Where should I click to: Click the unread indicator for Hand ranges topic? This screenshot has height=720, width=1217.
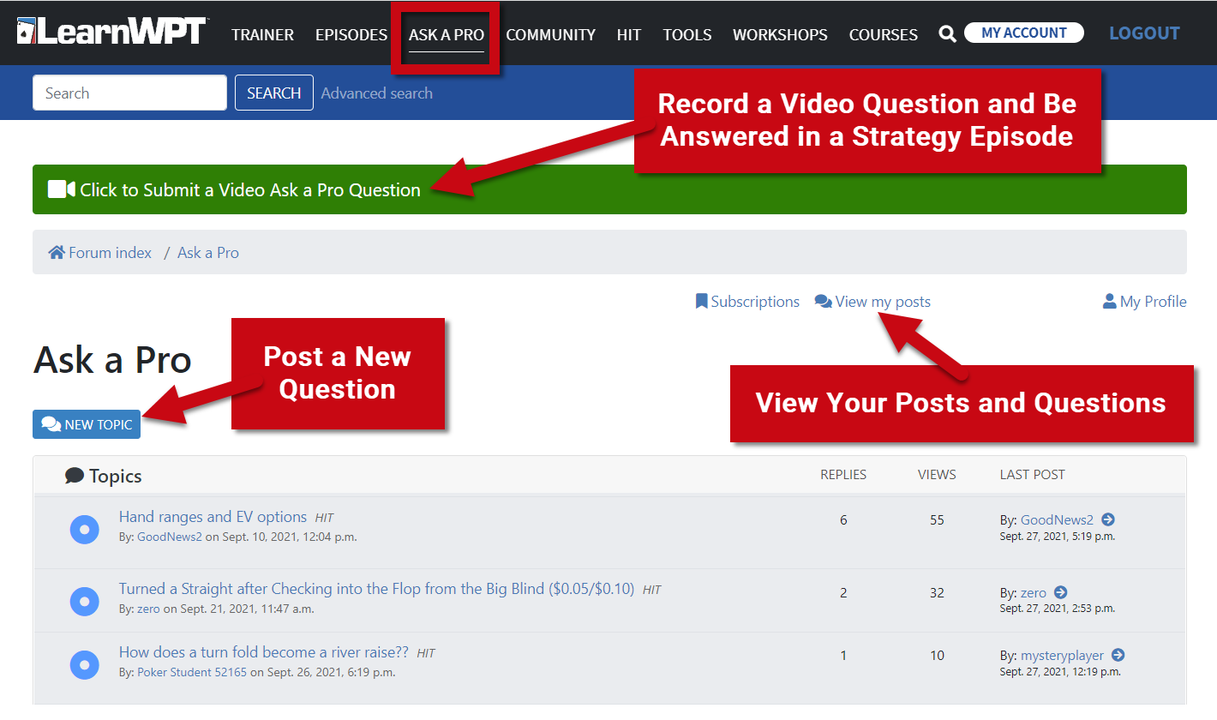(x=84, y=528)
